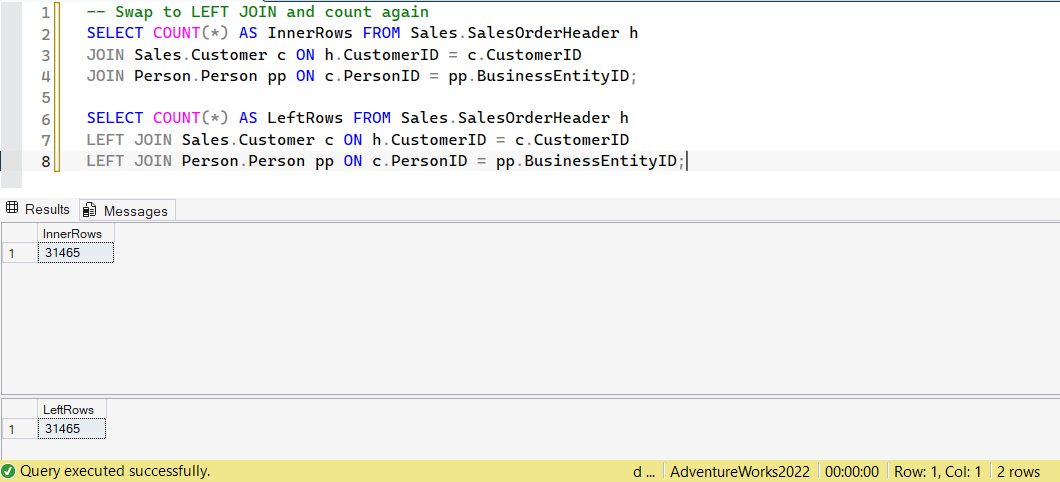Viewport: 1060px width, 482px height.
Task: Place cursor in the comment on line 1
Action: coord(258,12)
